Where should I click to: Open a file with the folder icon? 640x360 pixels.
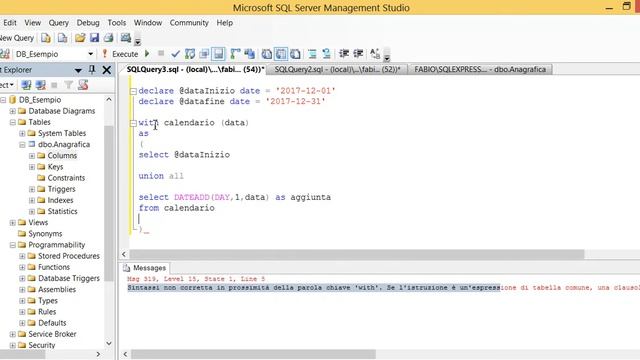pos(80,38)
